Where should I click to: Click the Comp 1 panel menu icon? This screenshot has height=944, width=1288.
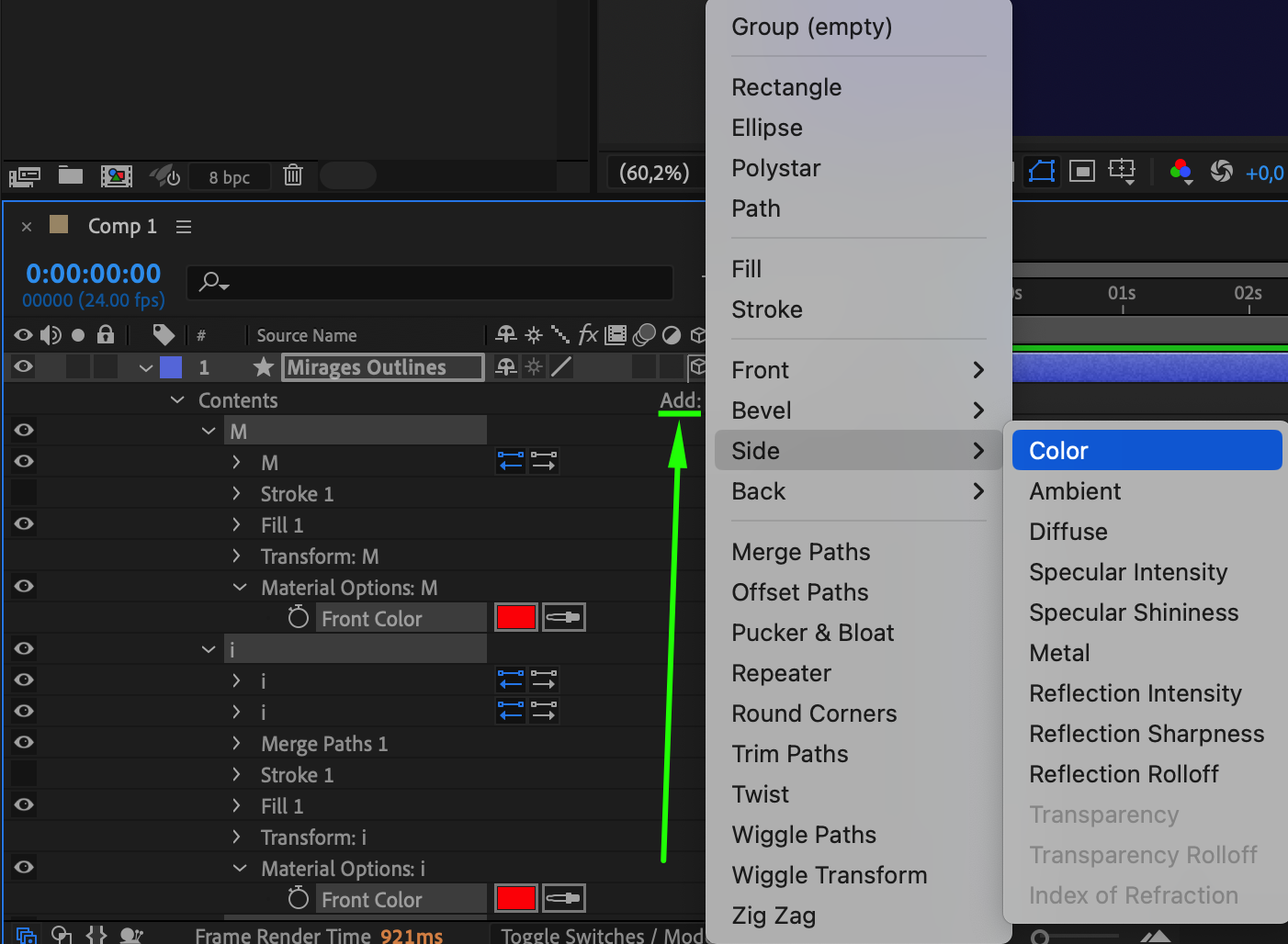click(184, 226)
